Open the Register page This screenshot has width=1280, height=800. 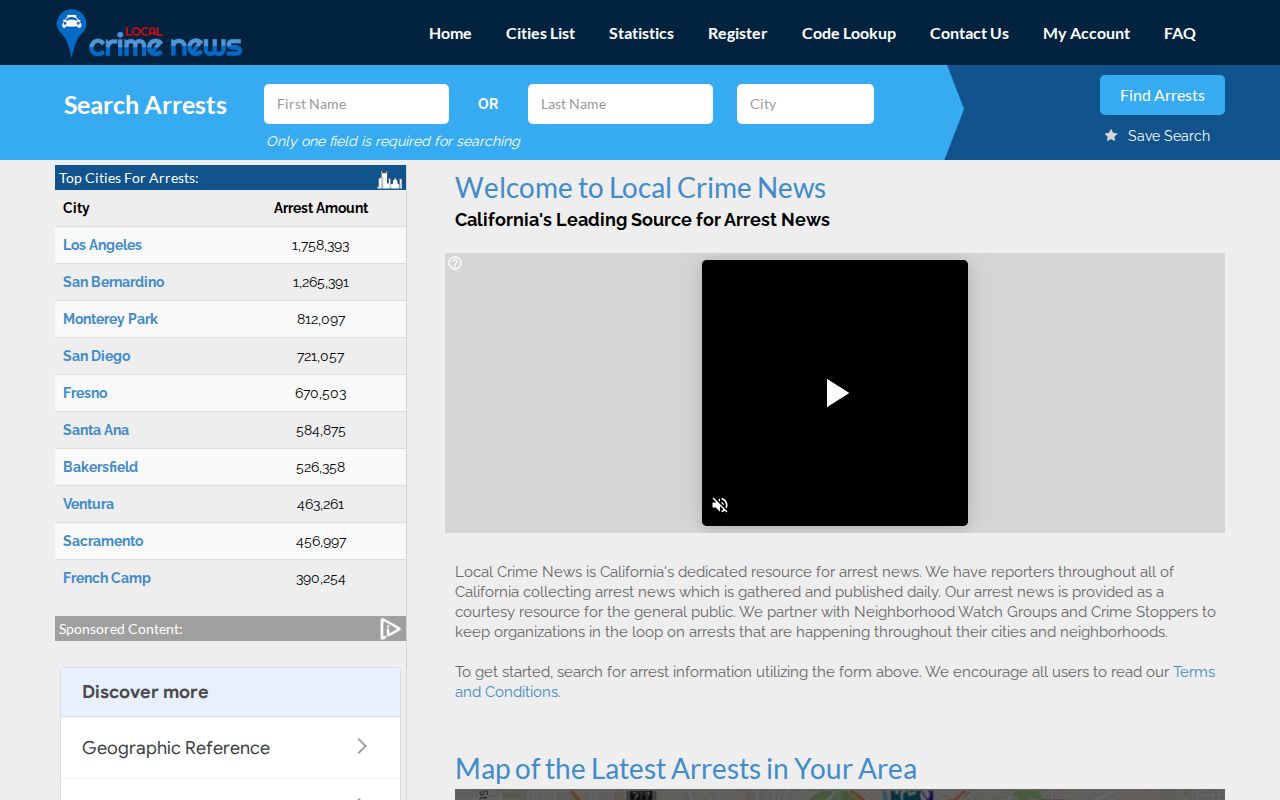738,33
